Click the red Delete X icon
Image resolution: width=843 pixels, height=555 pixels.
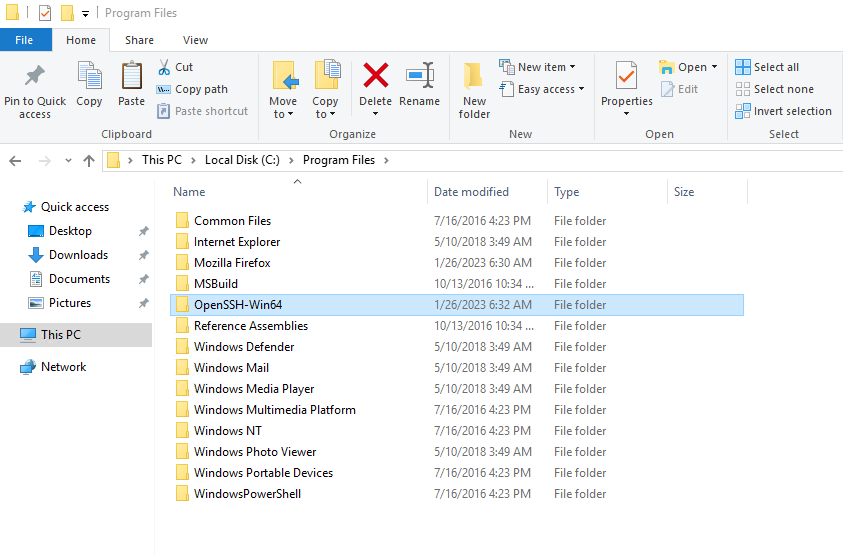(x=376, y=75)
